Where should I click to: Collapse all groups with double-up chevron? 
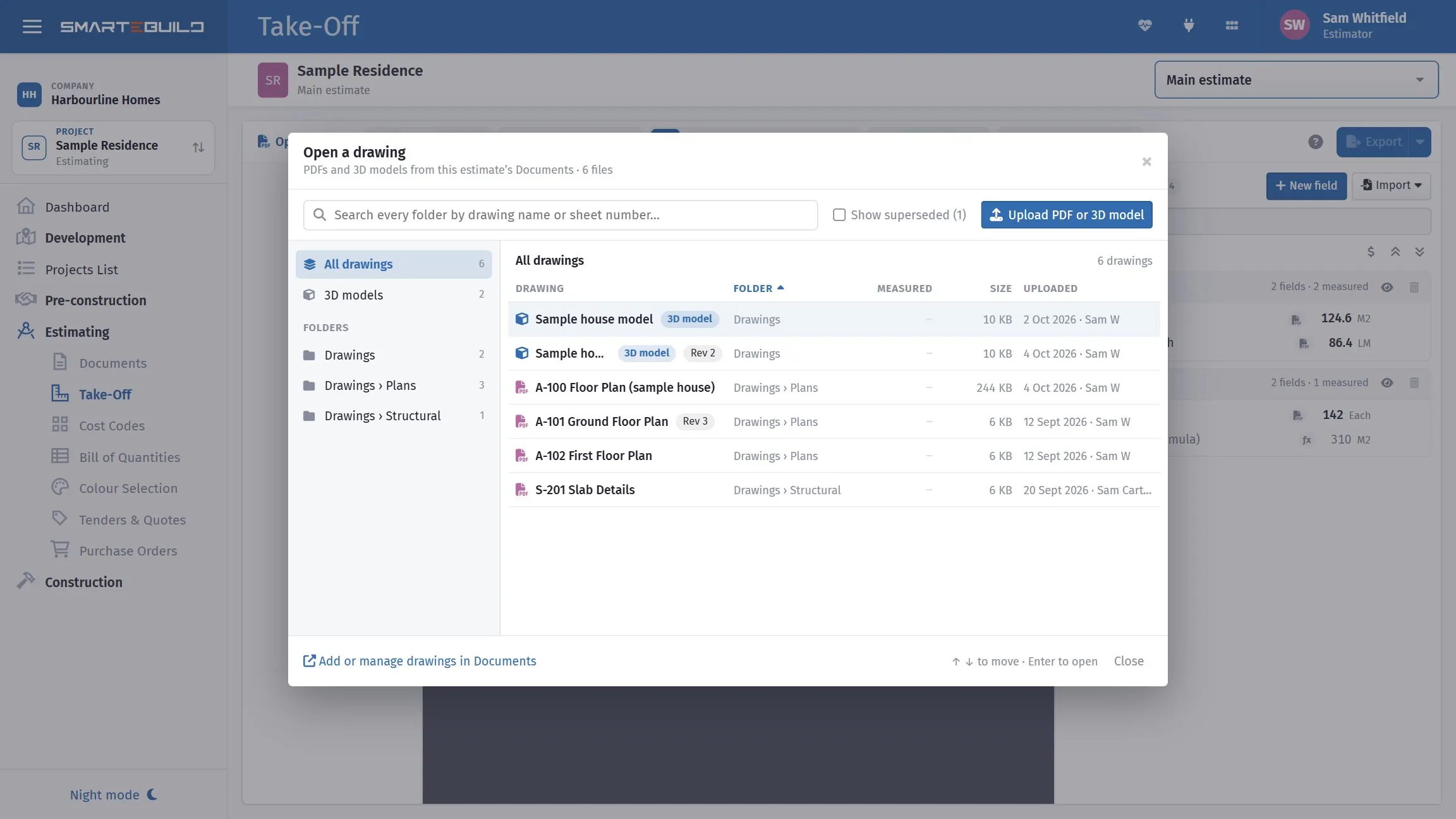click(1395, 252)
